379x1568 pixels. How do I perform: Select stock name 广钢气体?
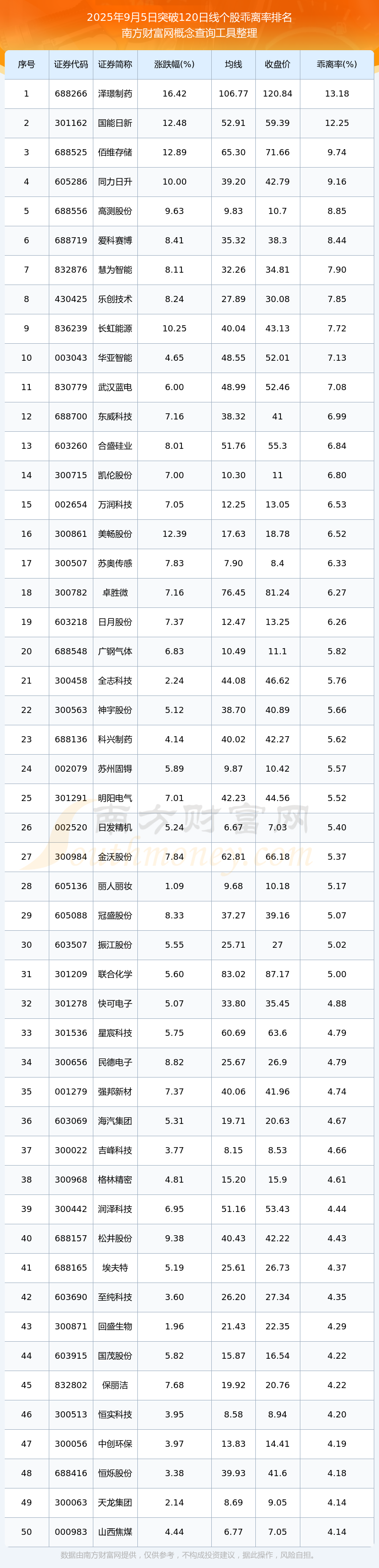pos(115,651)
